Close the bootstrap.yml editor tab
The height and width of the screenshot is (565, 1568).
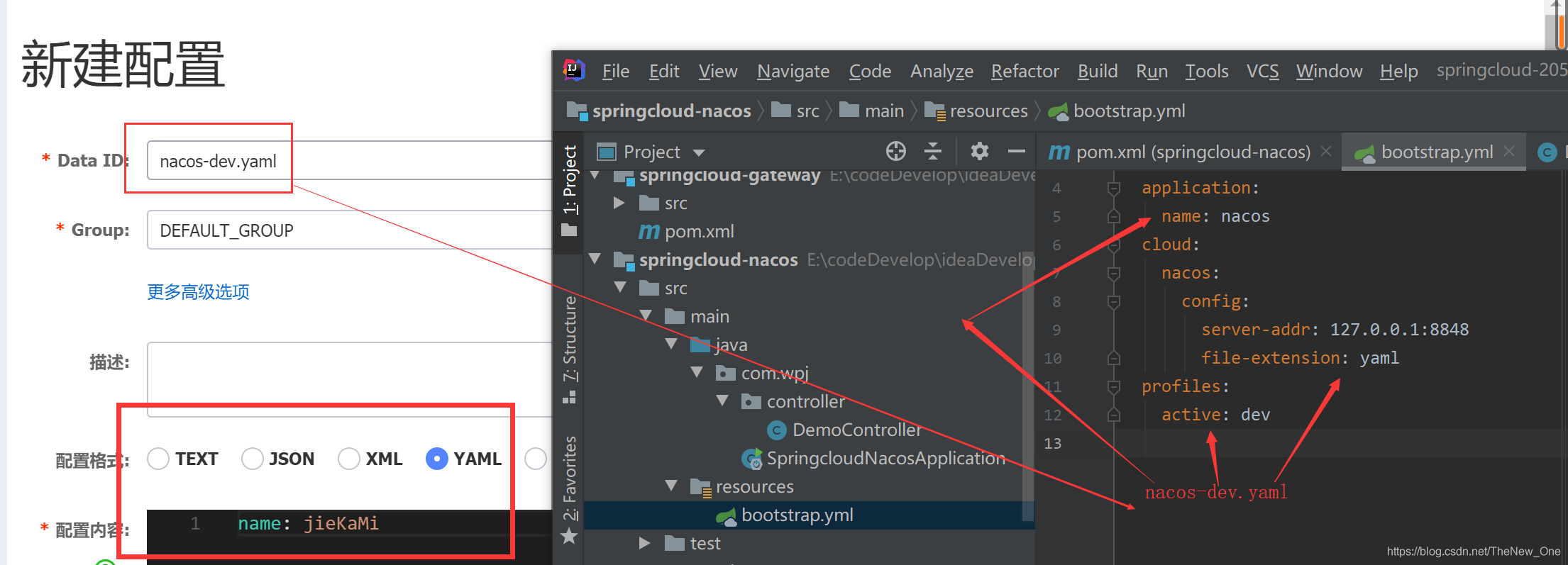pyautogui.click(x=1509, y=151)
